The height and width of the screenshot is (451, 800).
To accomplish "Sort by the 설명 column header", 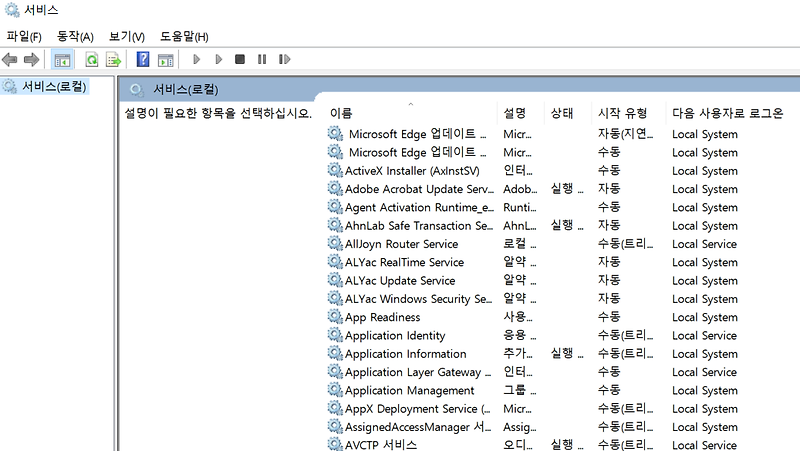I will (x=514, y=113).
